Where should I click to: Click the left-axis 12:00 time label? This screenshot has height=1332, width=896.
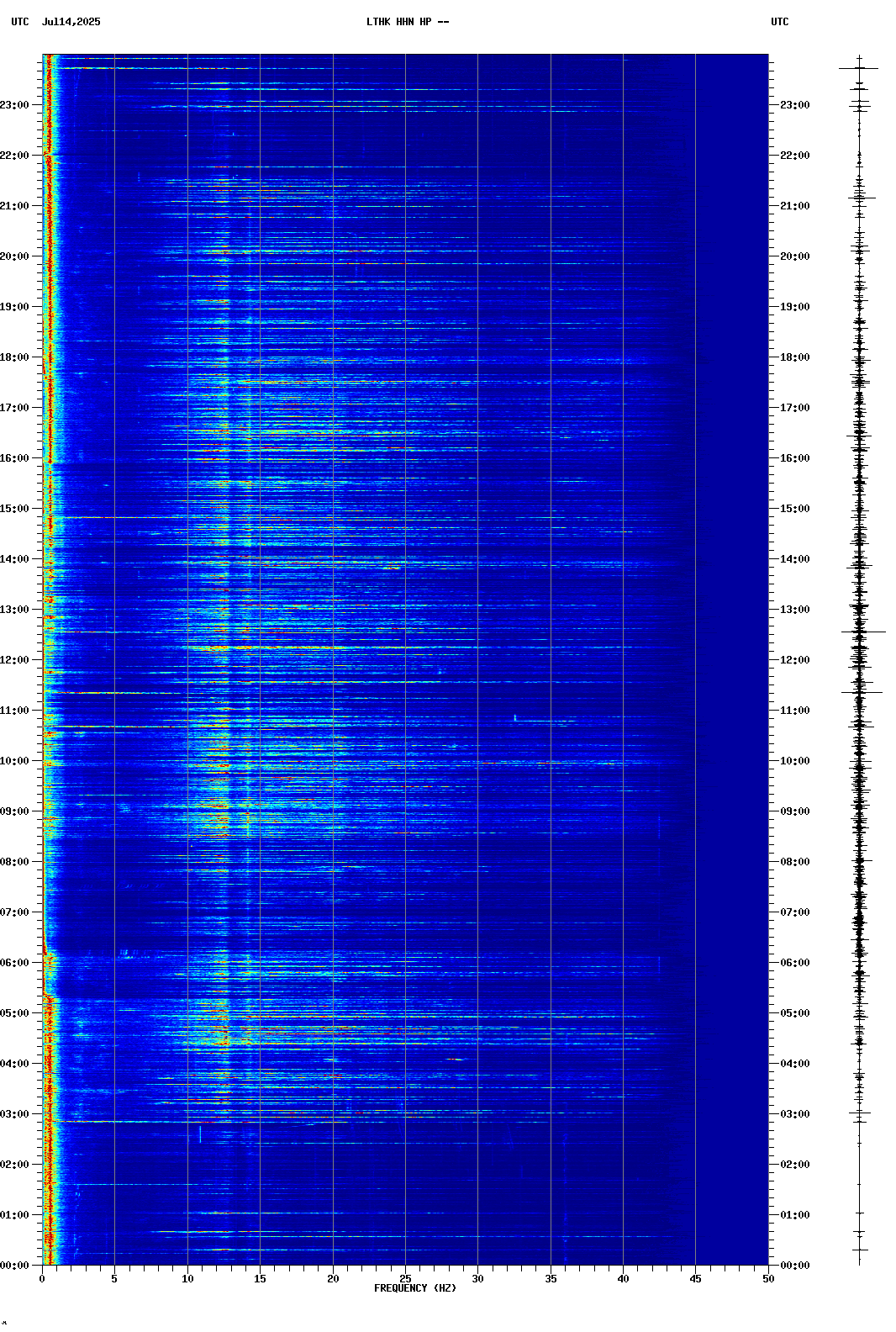(14, 660)
